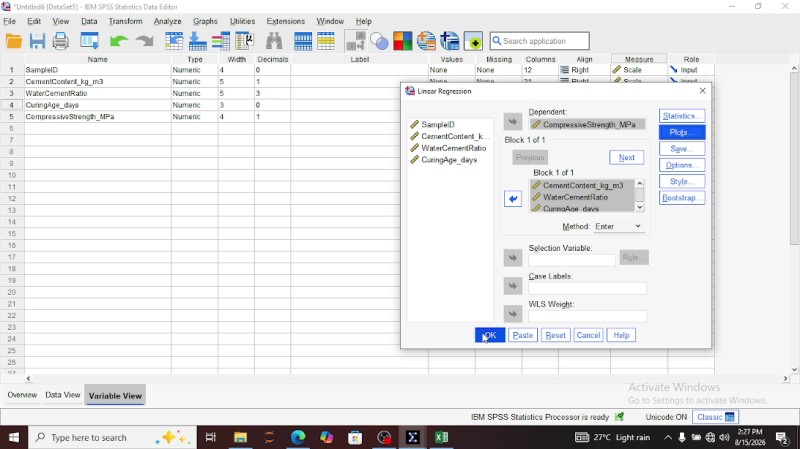Click the yellow grid Insert Variable icon
This screenshot has height=449, width=800.
pos(326,41)
